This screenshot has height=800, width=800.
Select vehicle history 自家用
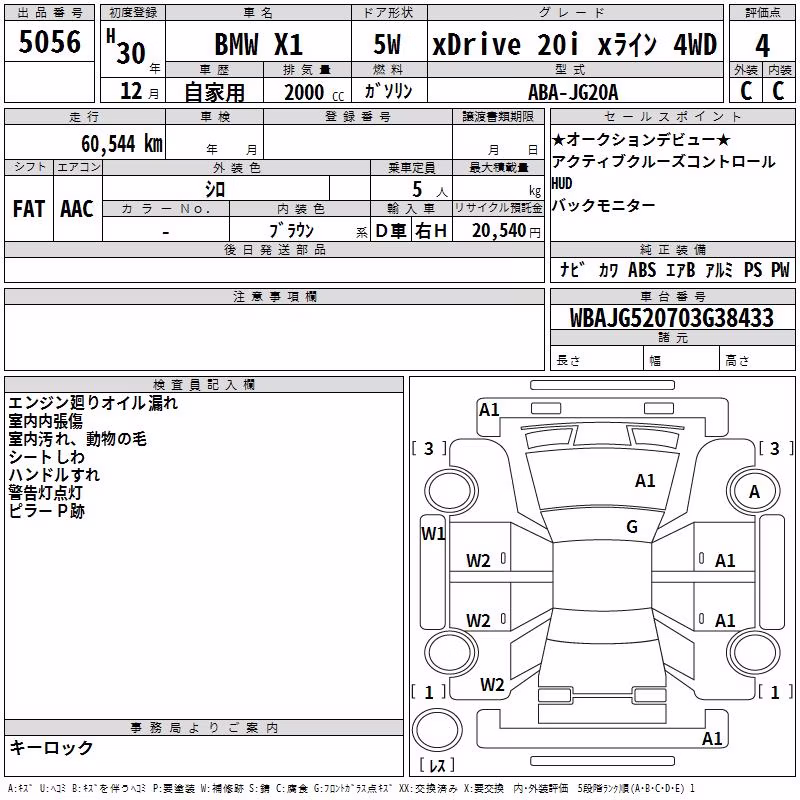click(x=214, y=92)
